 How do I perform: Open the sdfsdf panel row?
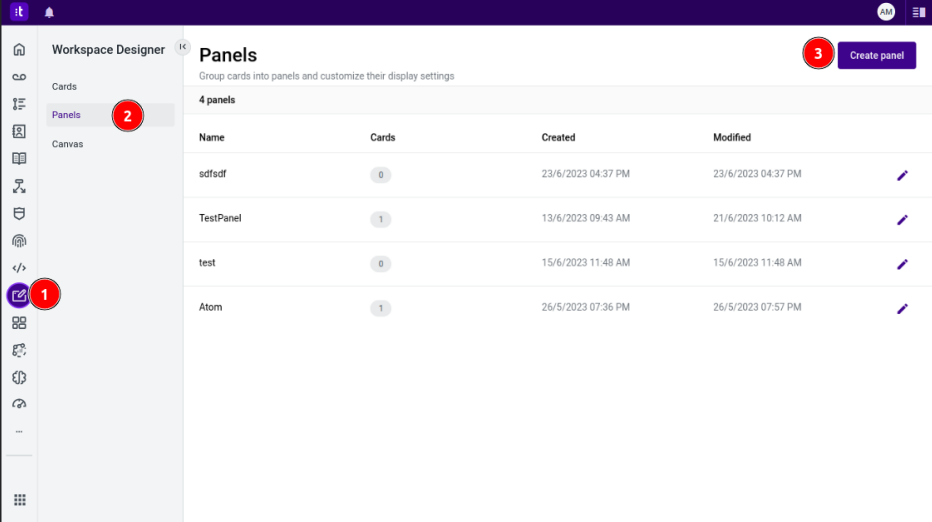click(x=213, y=174)
